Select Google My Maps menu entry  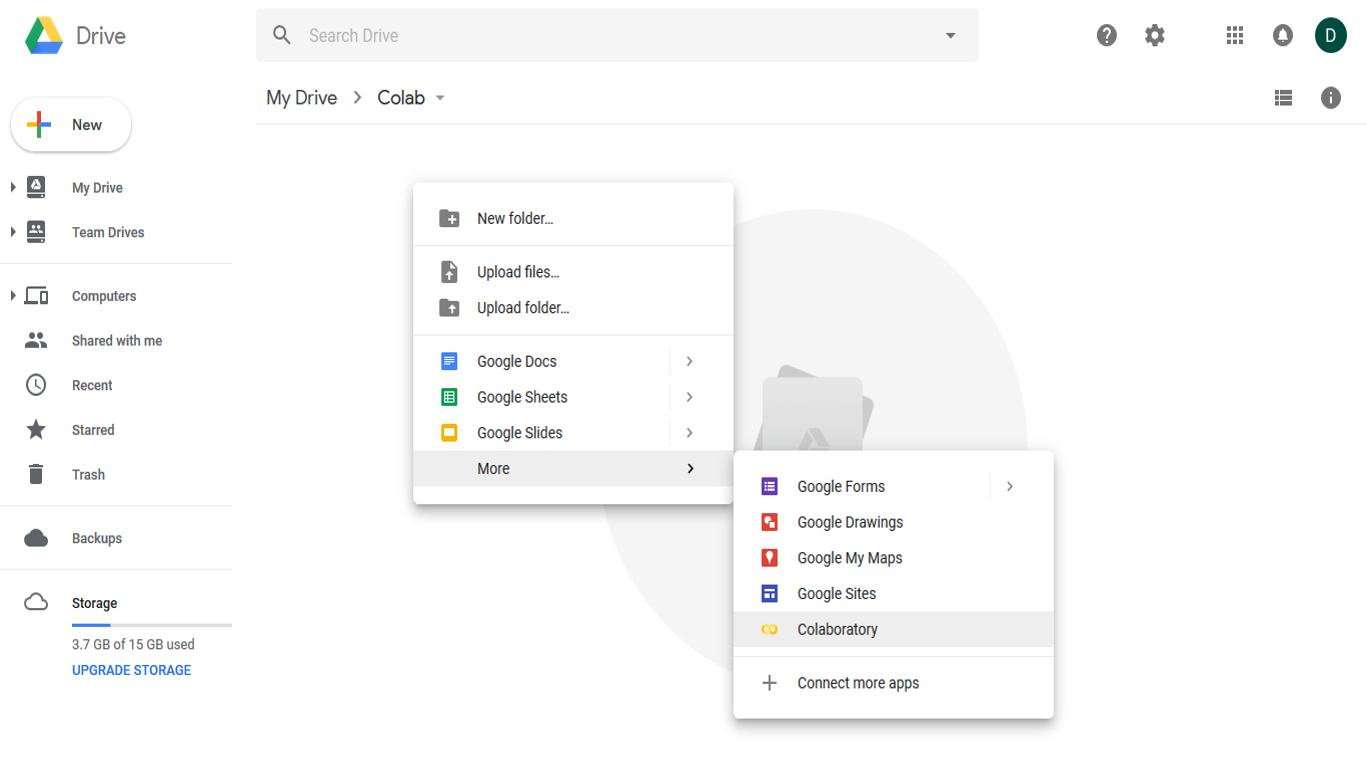coord(893,558)
